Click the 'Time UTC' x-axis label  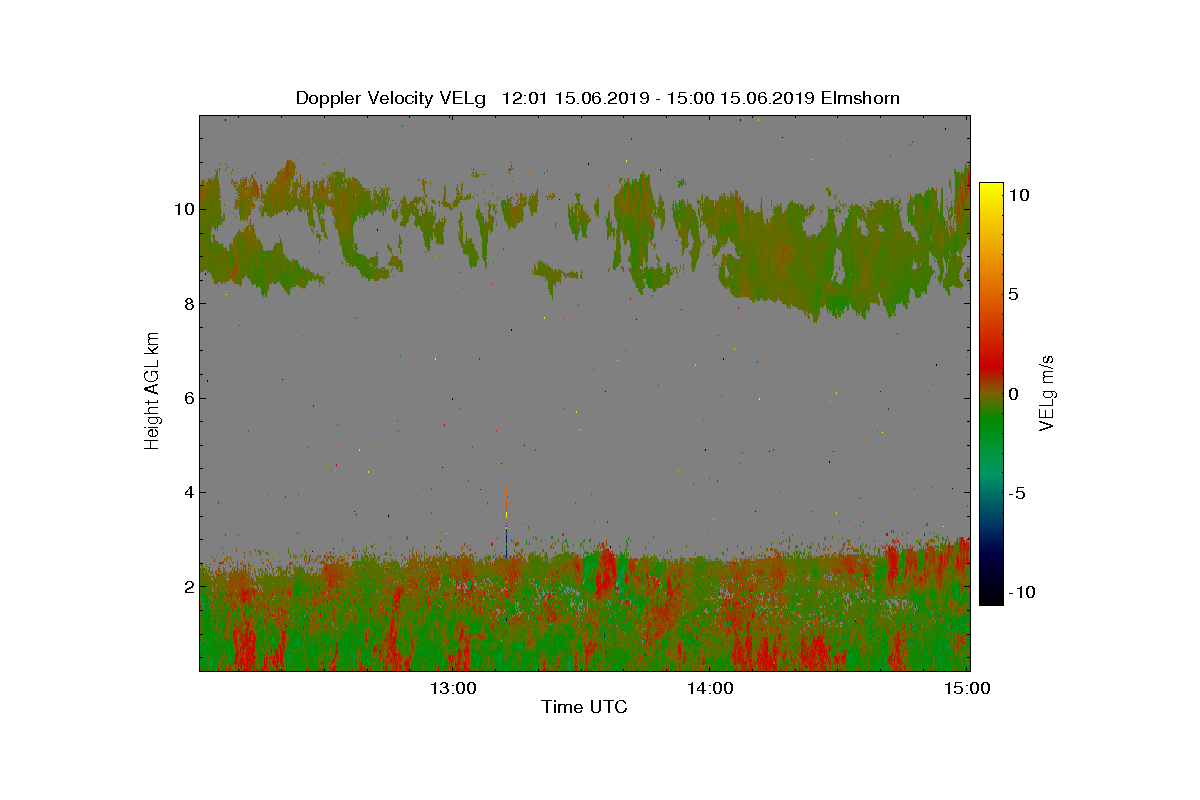coord(584,708)
